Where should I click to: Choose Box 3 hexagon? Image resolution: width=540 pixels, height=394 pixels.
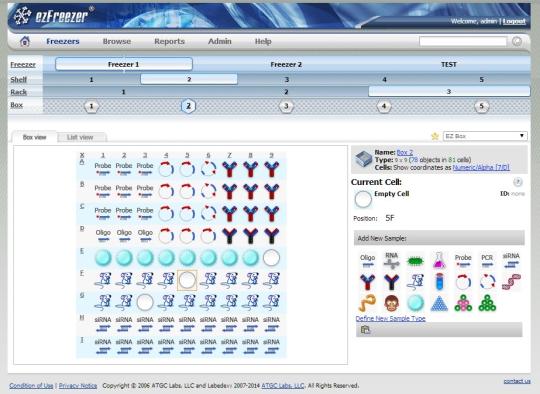pos(286,106)
